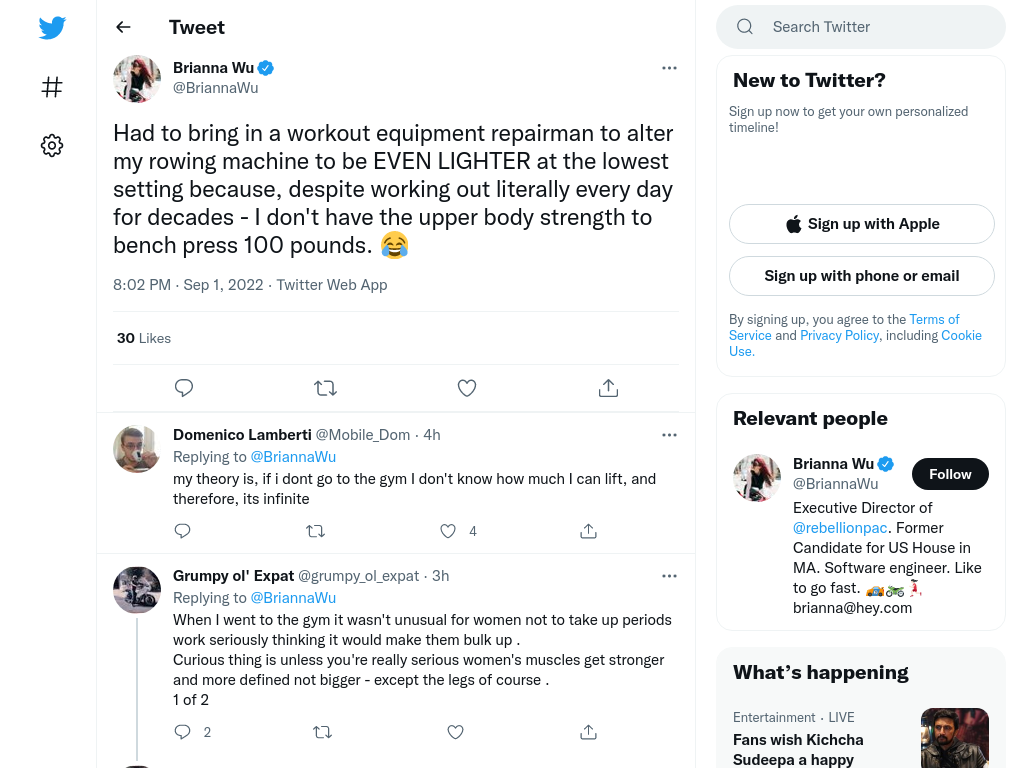Open more options on Domenico Lamberti's reply
This screenshot has height=768, width=1024.
click(x=669, y=435)
